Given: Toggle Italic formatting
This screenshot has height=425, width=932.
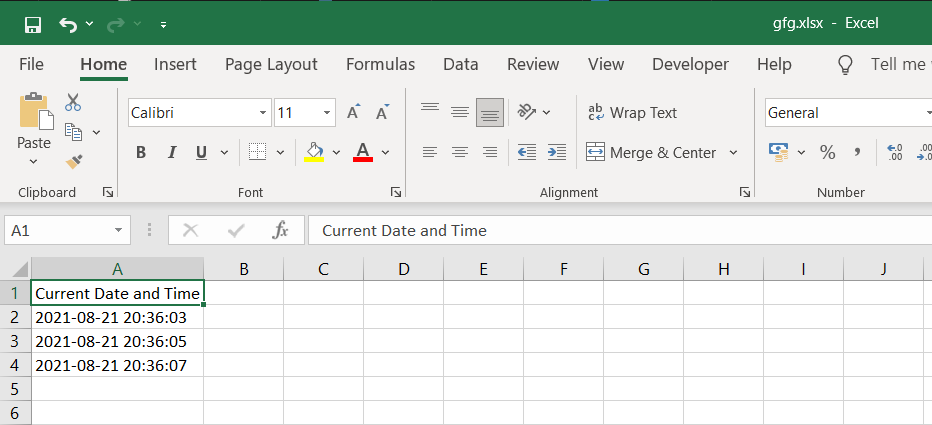Looking at the screenshot, I should (171, 153).
